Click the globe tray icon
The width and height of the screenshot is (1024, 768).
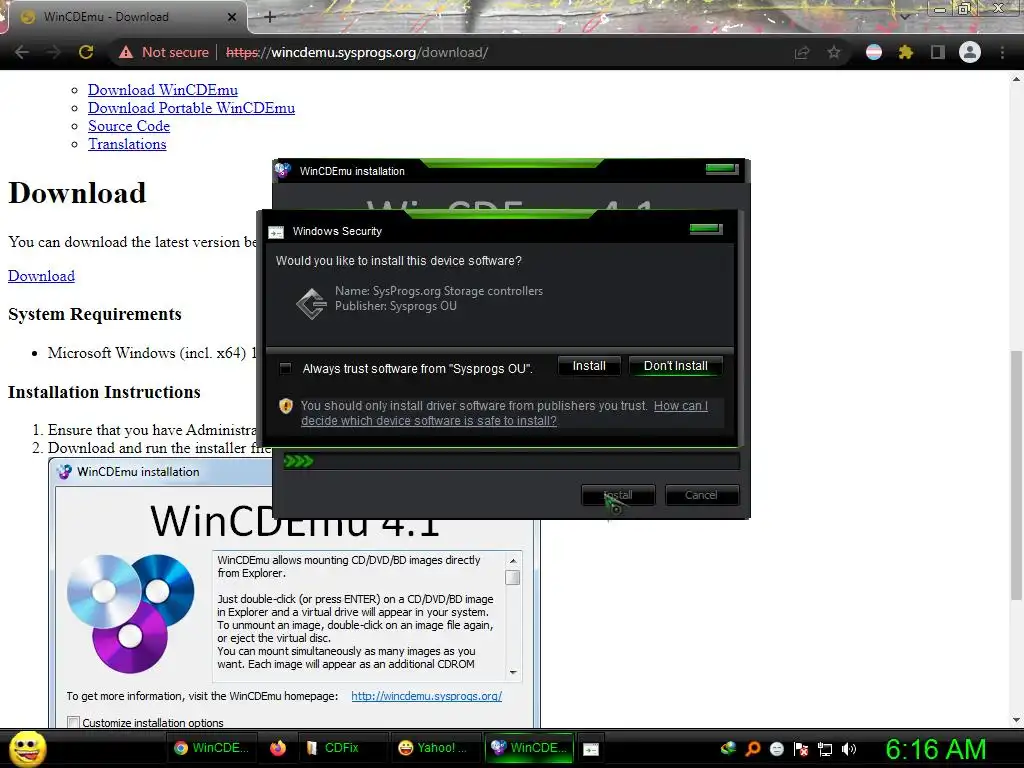point(728,749)
